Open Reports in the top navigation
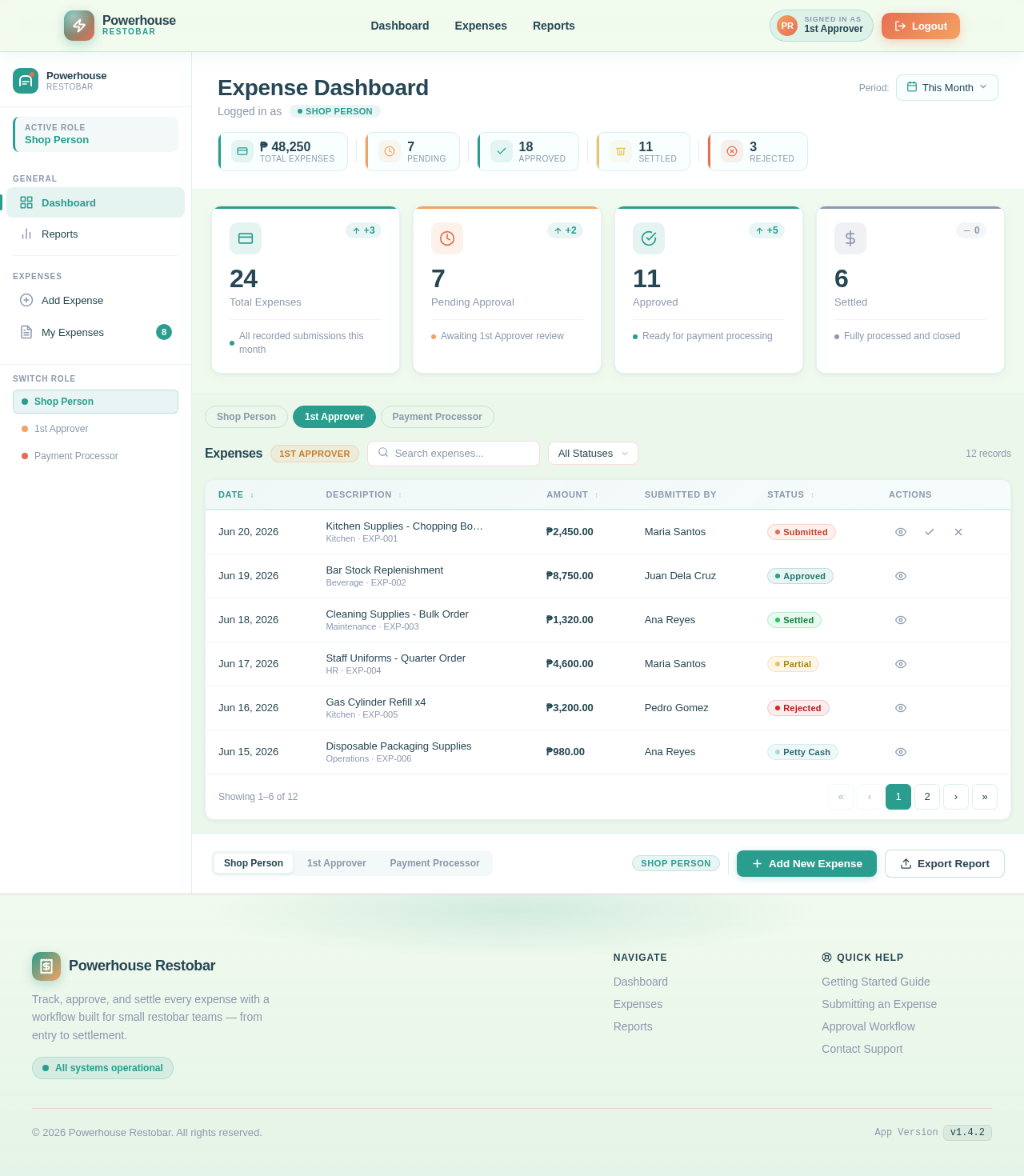The width and height of the screenshot is (1024, 1176). pos(554,26)
